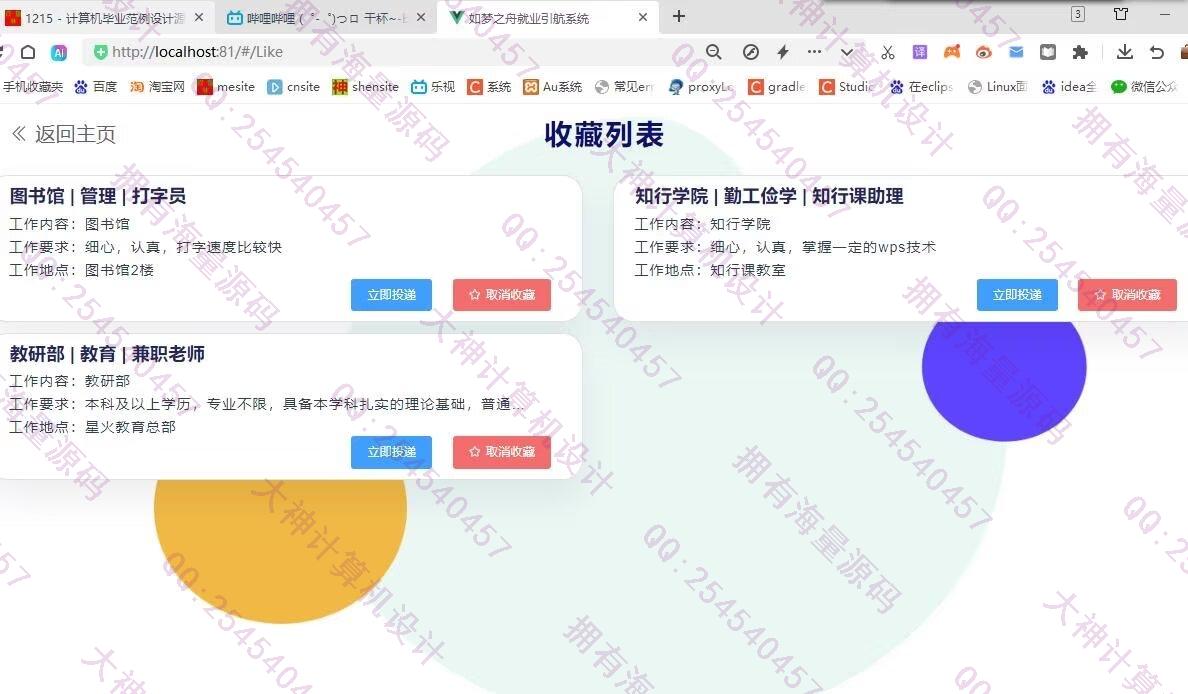Click the requirement text mentioning wps技术
1188x694 pixels.
(x=785, y=247)
